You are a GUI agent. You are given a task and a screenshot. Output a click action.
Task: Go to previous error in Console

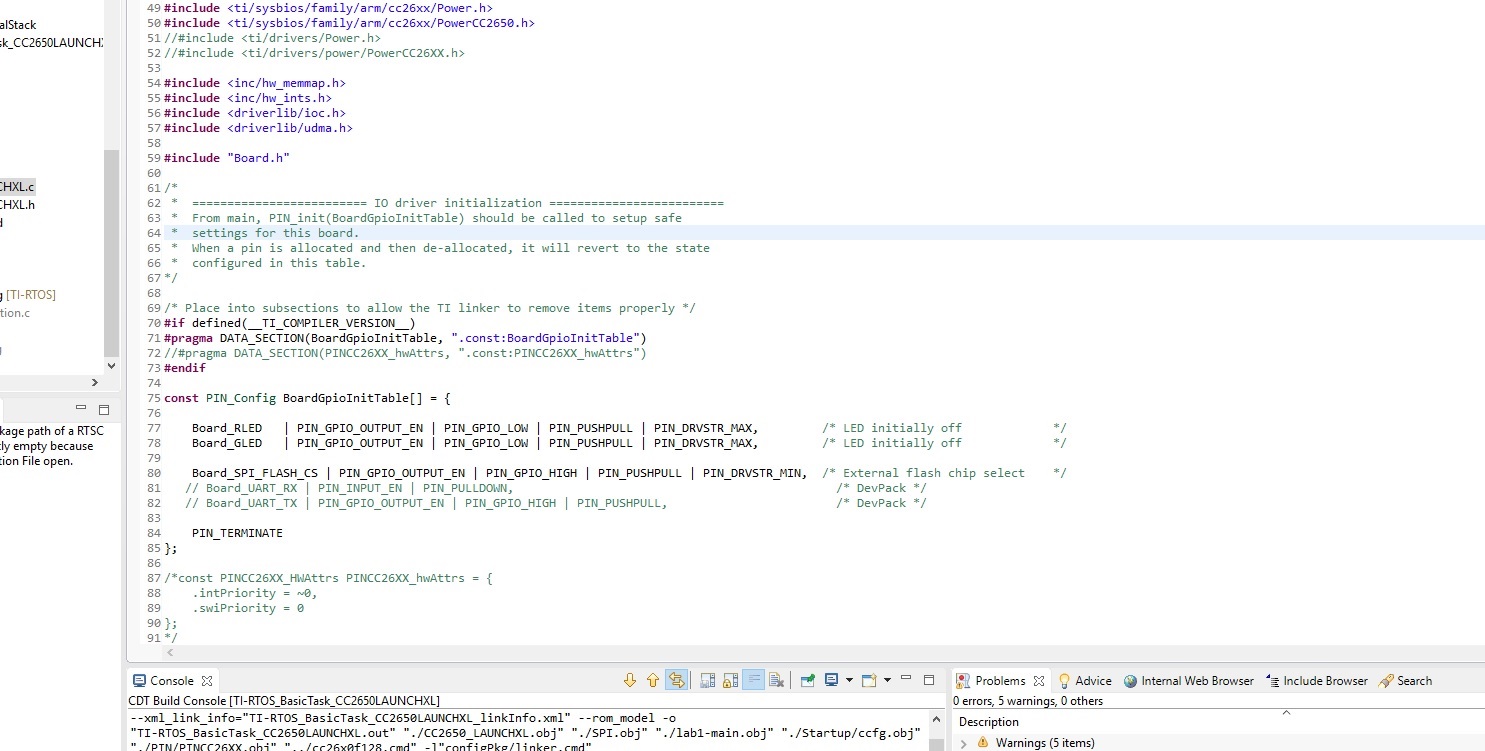click(653, 680)
